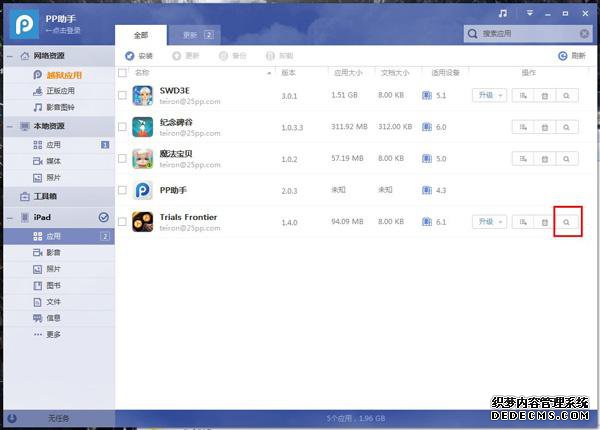Click the export icon in SWD3E row
The height and width of the screenshot is (430, 600).
pos(523,96)
